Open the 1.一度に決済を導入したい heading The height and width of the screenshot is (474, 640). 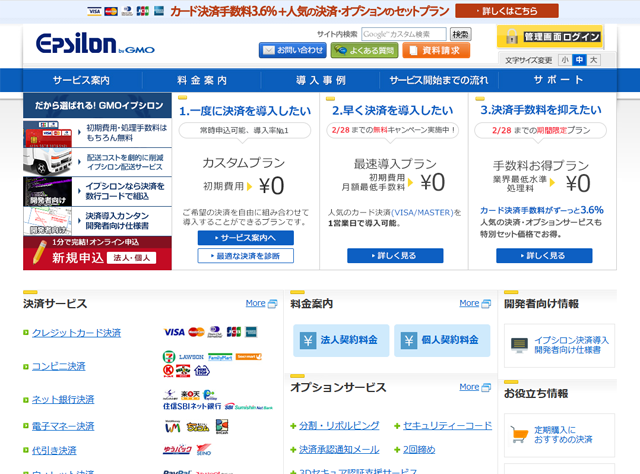(245, 111)
